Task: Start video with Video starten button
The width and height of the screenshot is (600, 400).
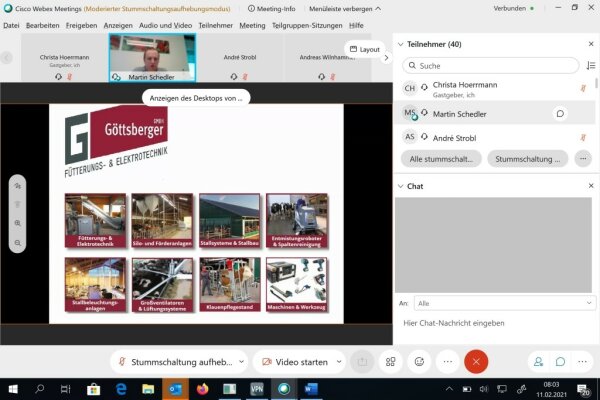Action: coord(295,362)
